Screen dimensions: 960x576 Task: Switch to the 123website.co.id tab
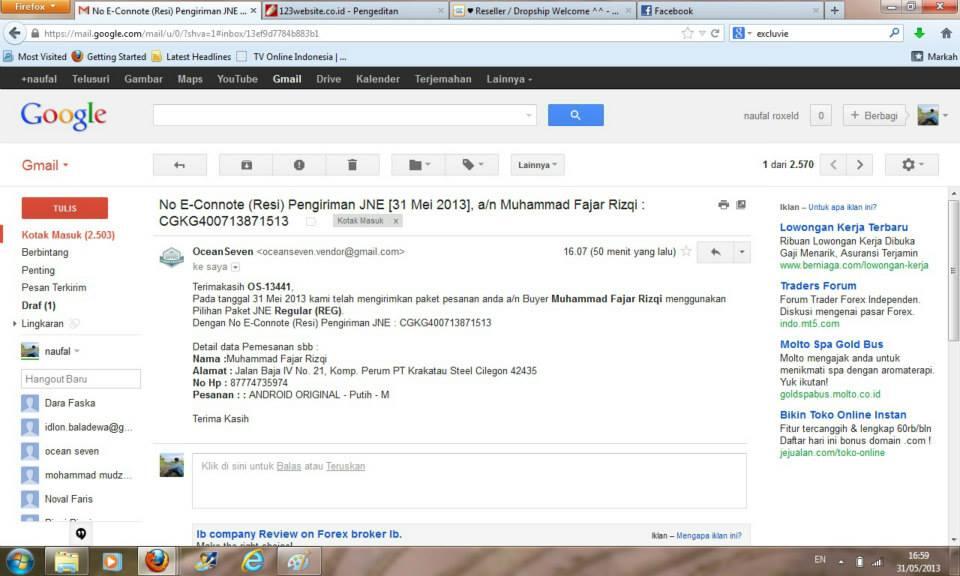355,10
